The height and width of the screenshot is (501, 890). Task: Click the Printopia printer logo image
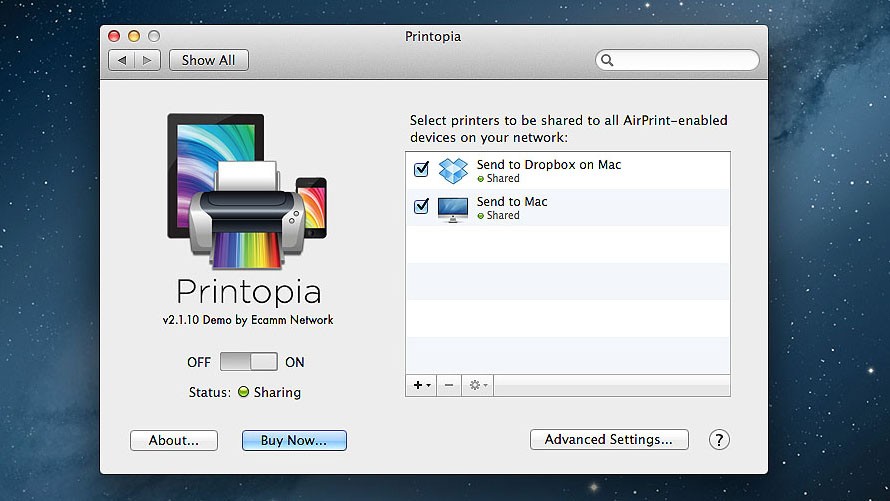(x=246, y=192)
